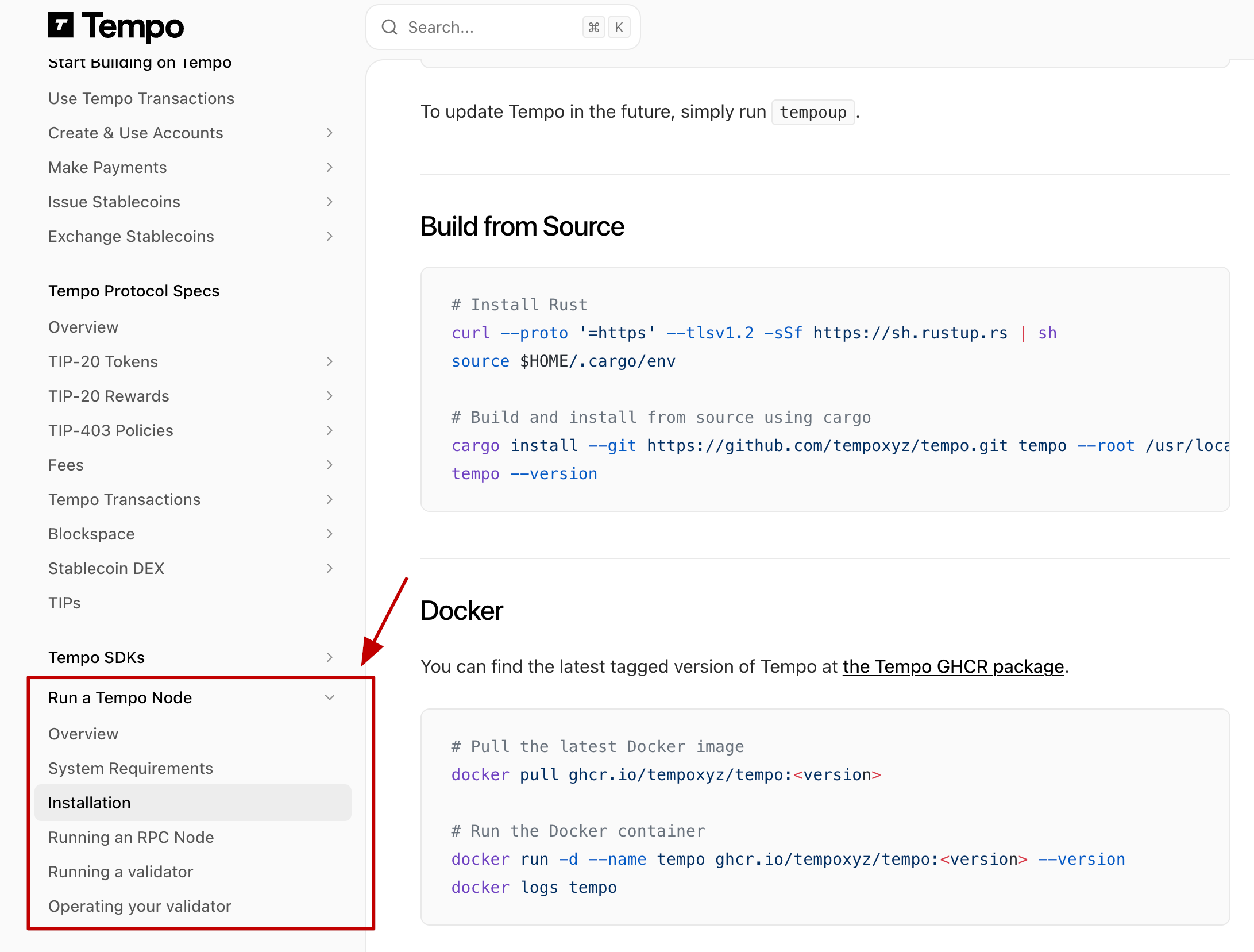Image resolution: width=1254 pixels, height=952 pixels.
Task: Click the Docker section heading
Action: pos(461,610)
